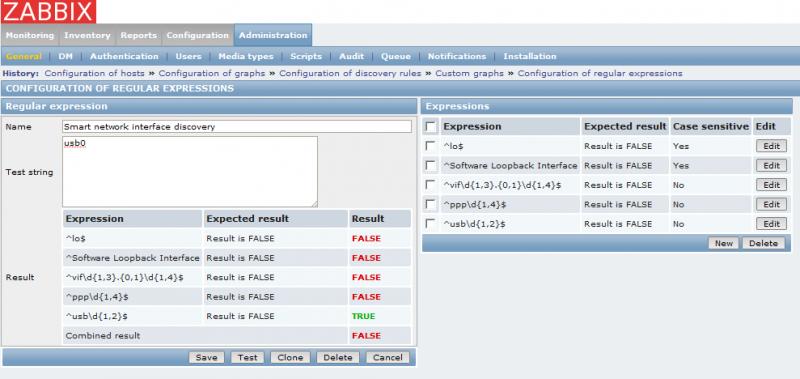Click the Name input field
The width and height of the screenshot is (800, 379).
237,127
